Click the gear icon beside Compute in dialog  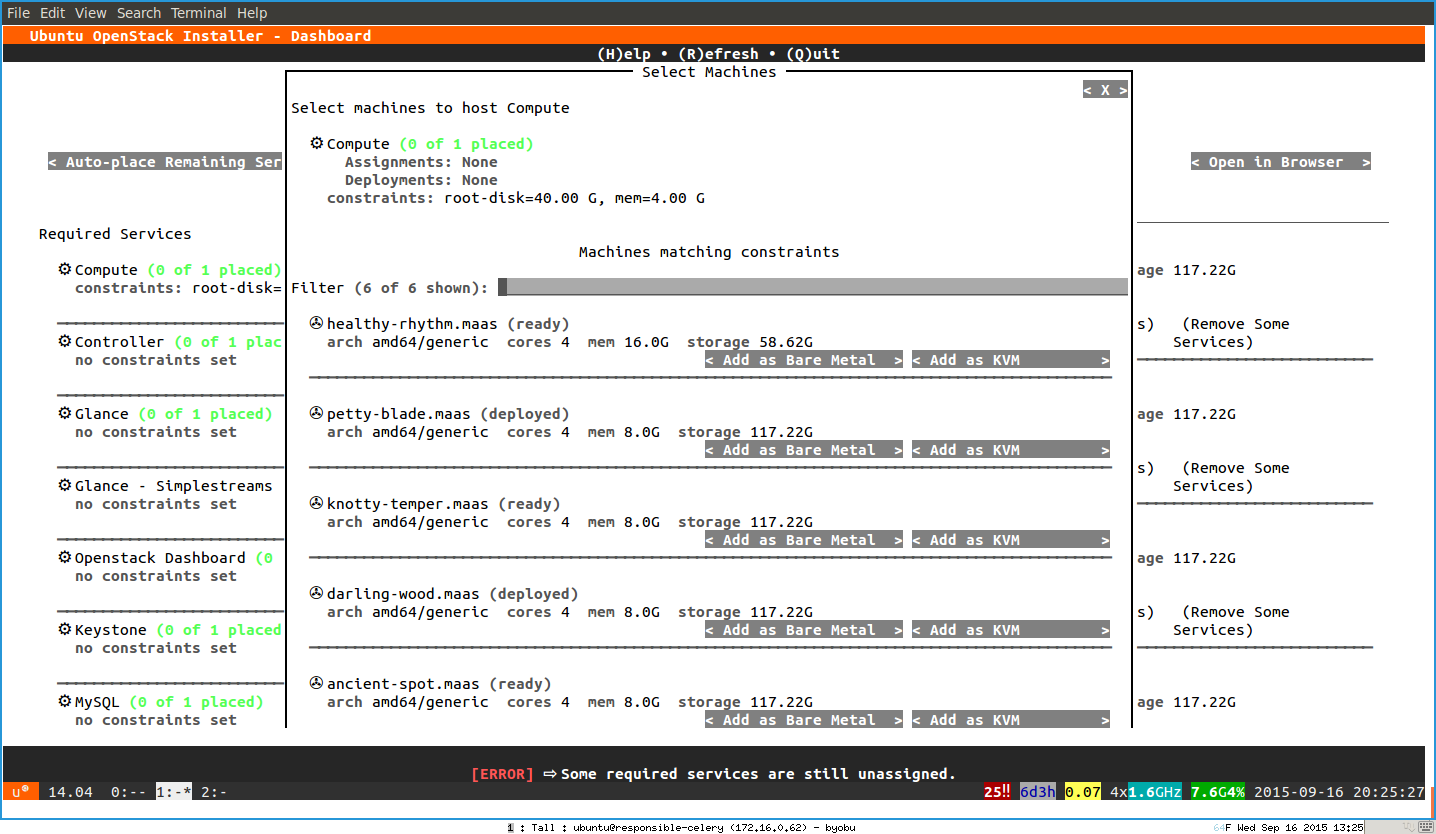pos(317,144)
